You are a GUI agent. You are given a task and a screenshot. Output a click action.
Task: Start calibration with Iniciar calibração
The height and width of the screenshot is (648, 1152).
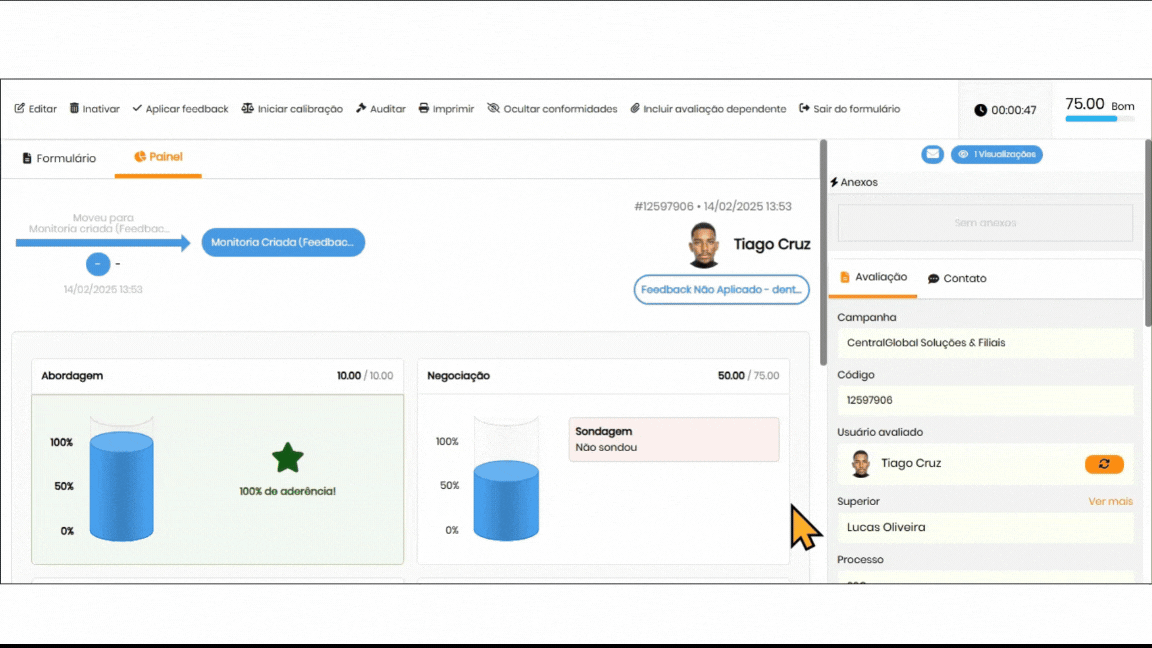pyautogui.click(x=292, y=109)
